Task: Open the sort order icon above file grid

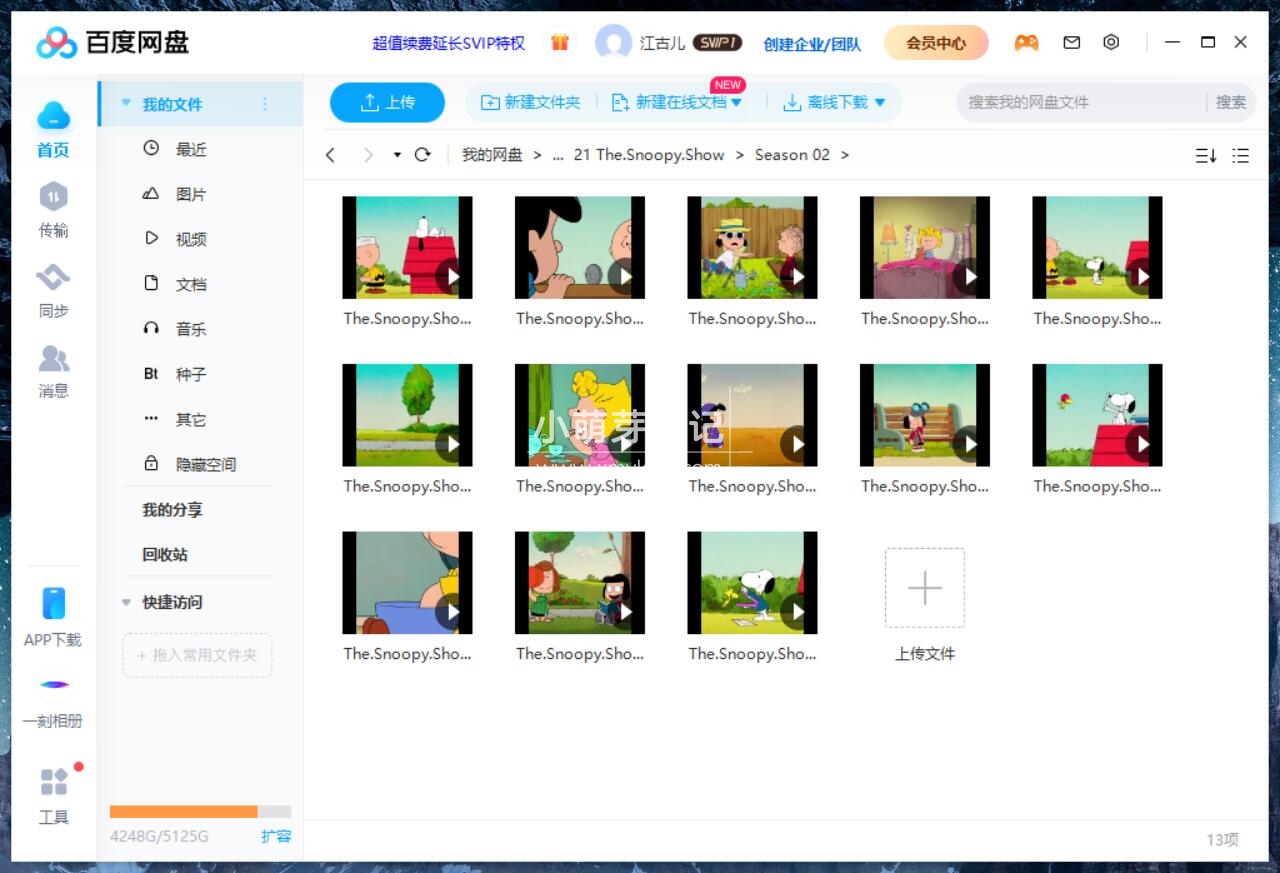Action: tap(1204, 156)
